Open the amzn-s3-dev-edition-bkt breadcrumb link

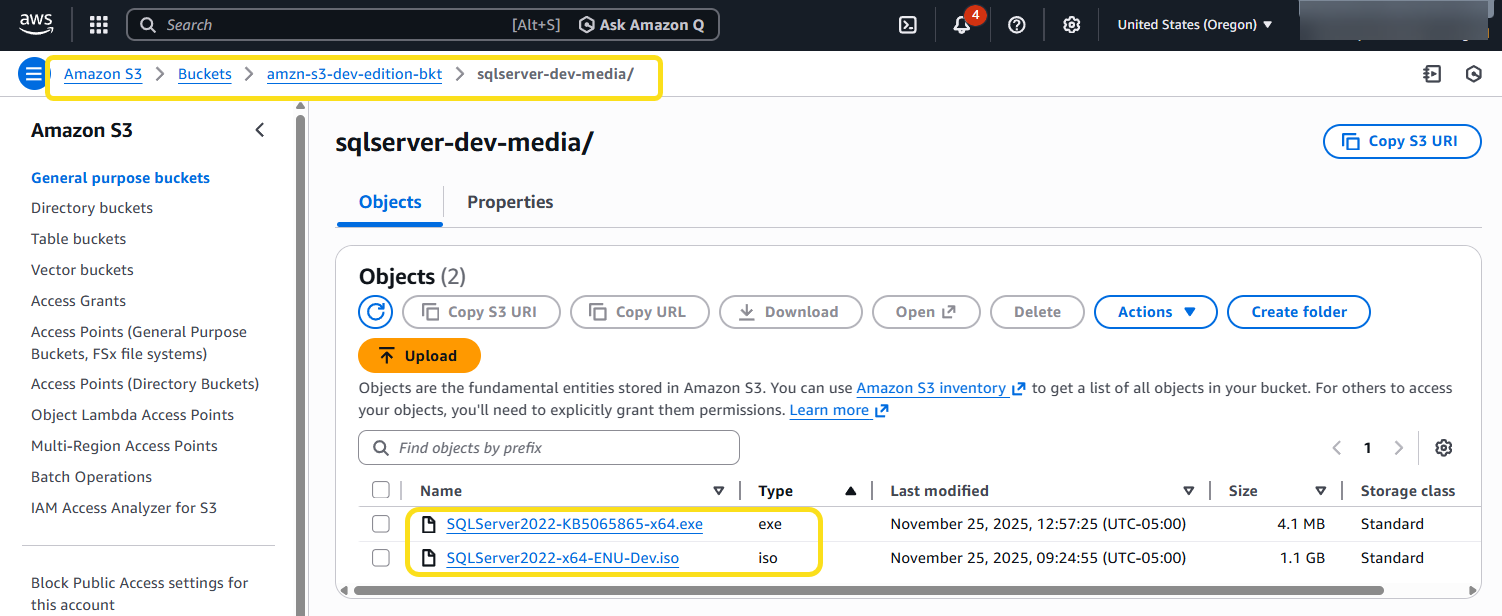click(x=354, y=74)
